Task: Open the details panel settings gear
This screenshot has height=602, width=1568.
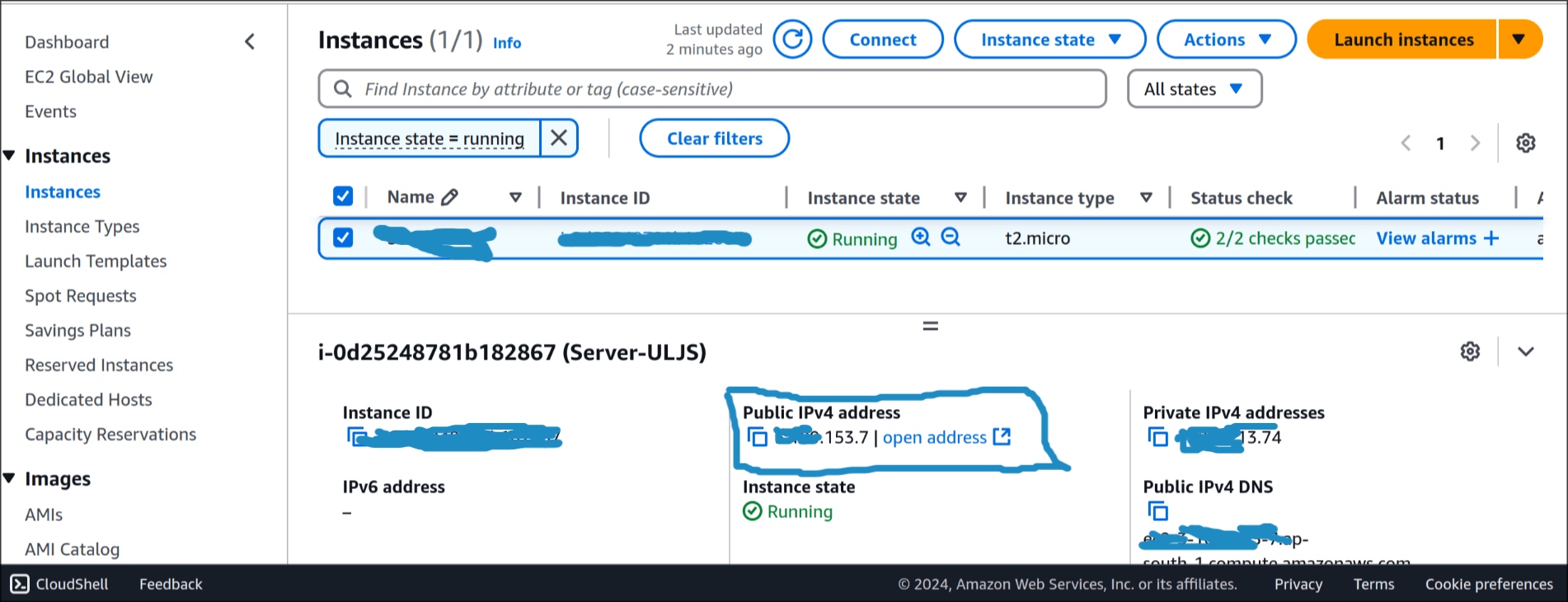Action: click(1470, 351)
